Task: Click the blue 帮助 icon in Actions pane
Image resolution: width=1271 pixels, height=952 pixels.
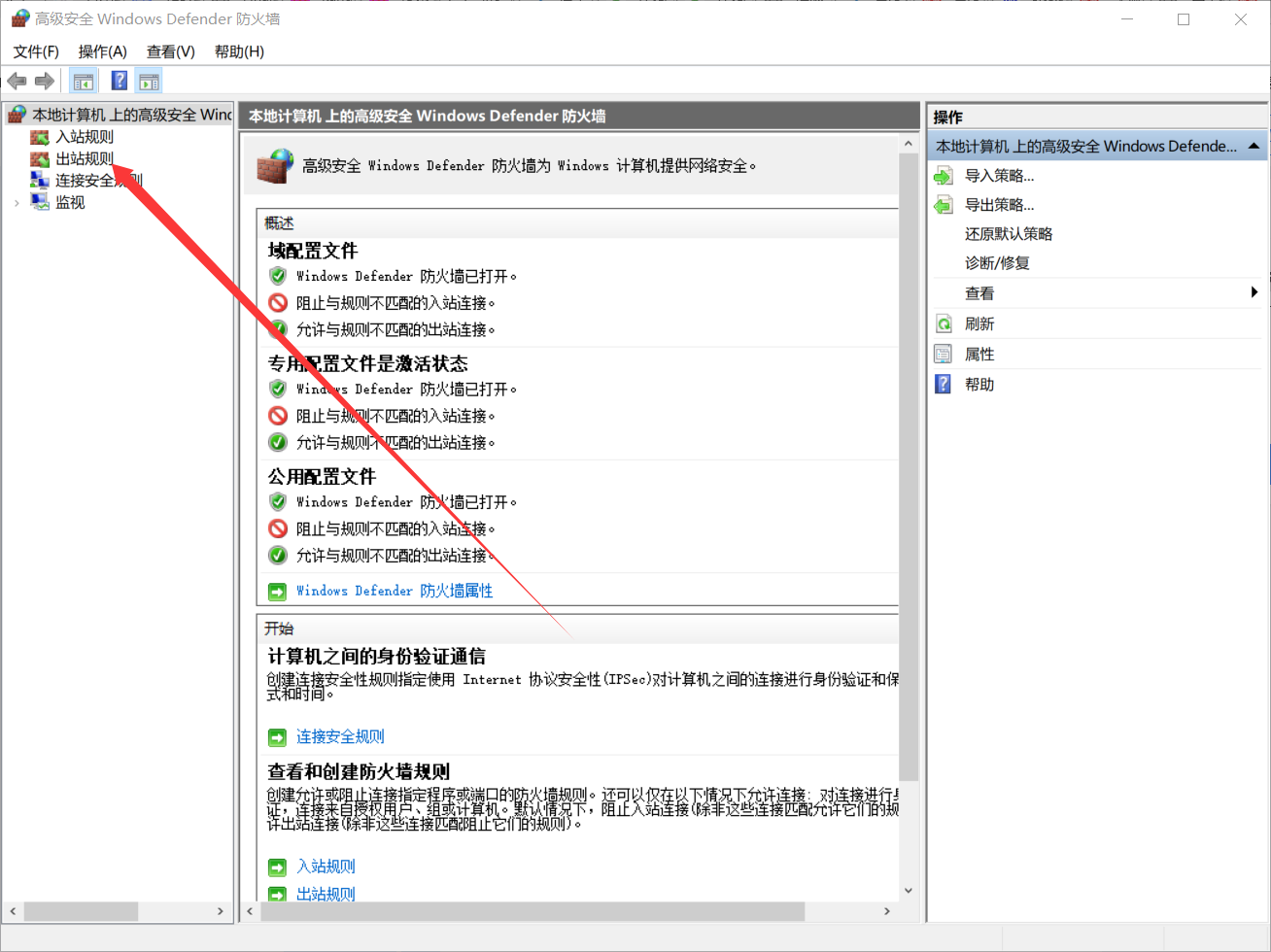Action: [943, 384]
